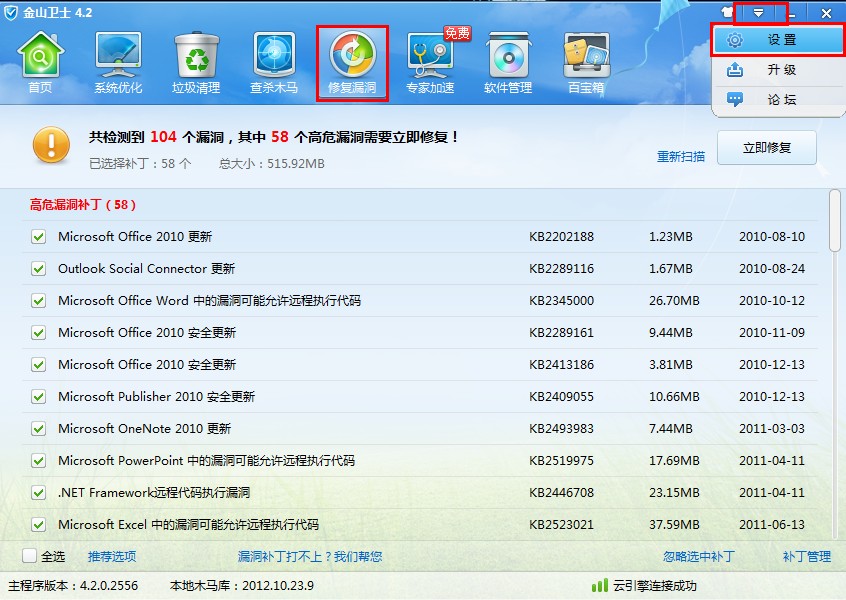Click 主程序版本：4.2.0.2556 status text
The height and width of the screenshot is (600, 846).
point(73,585)
